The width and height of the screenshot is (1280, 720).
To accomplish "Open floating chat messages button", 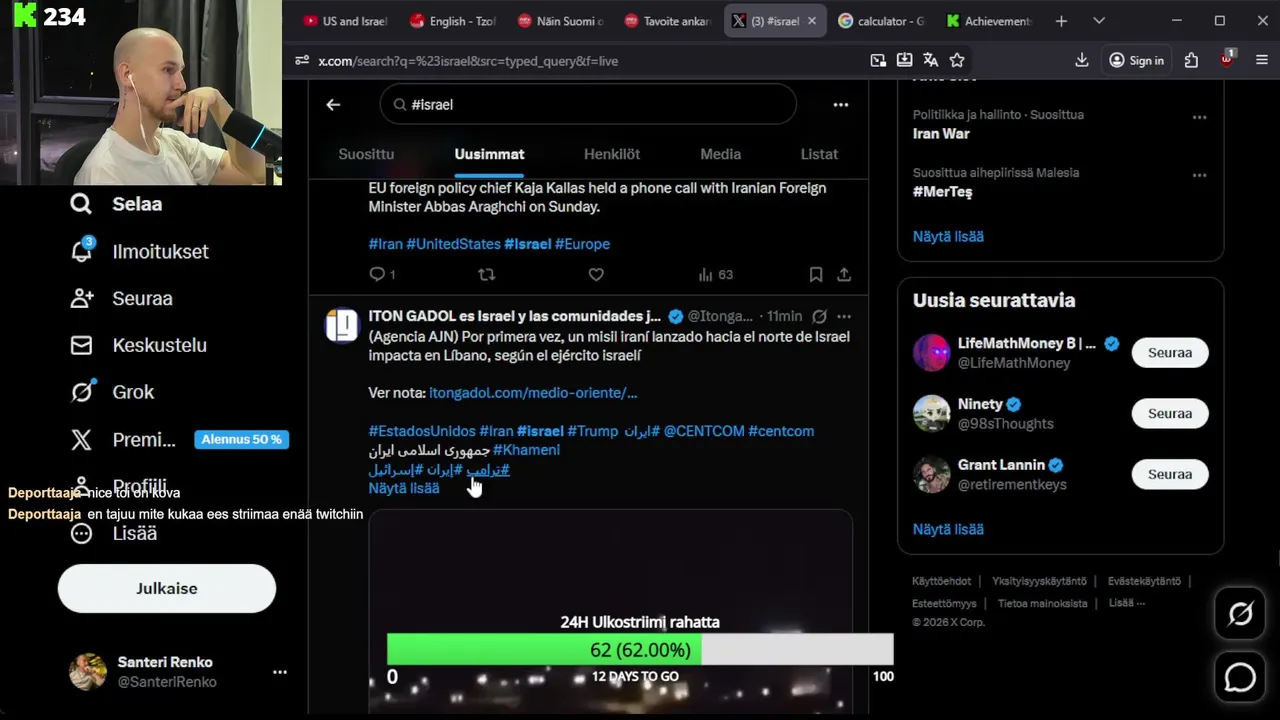I will coord(1240,677).
